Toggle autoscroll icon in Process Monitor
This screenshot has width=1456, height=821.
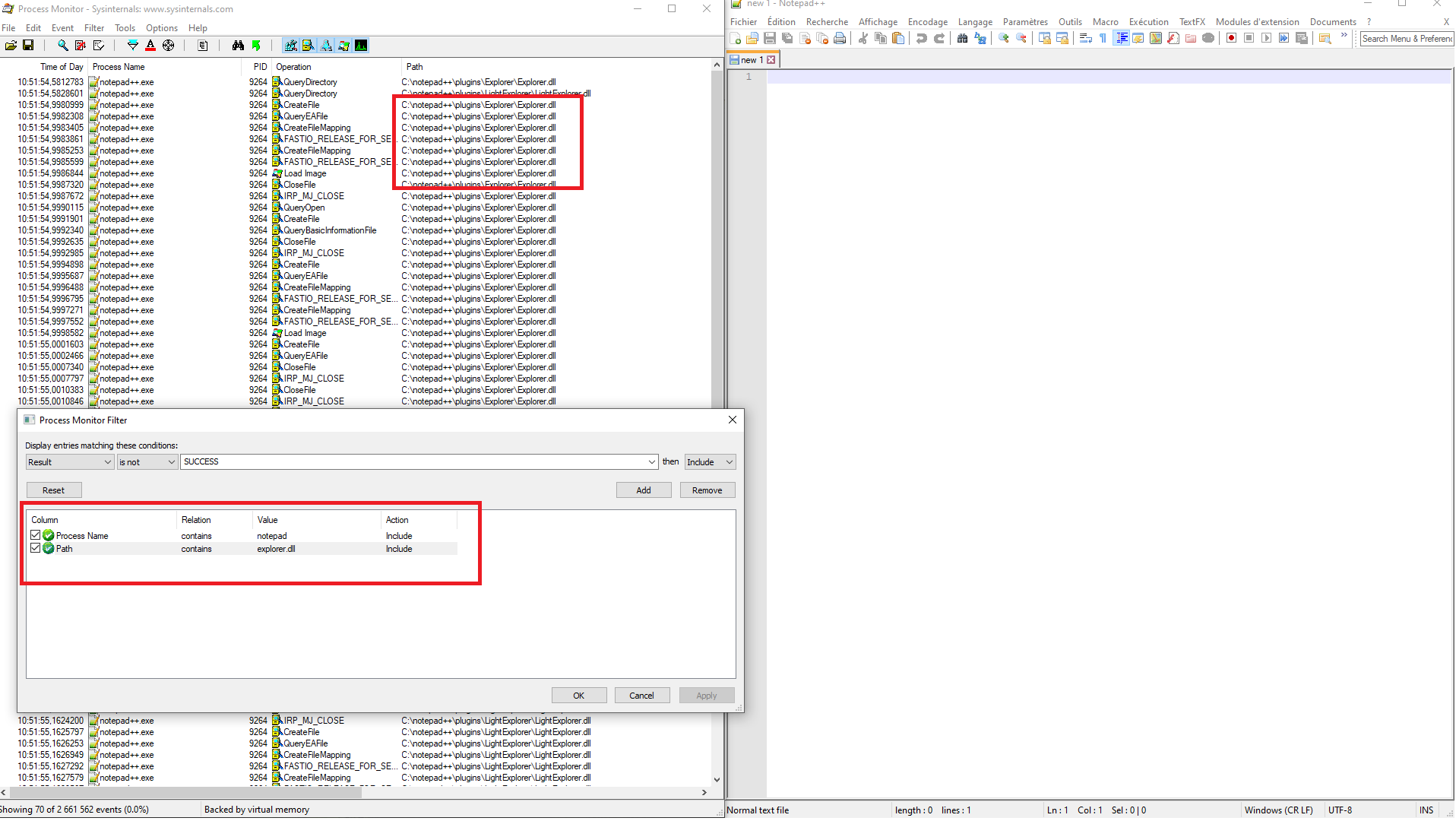(x=81, y=46)
